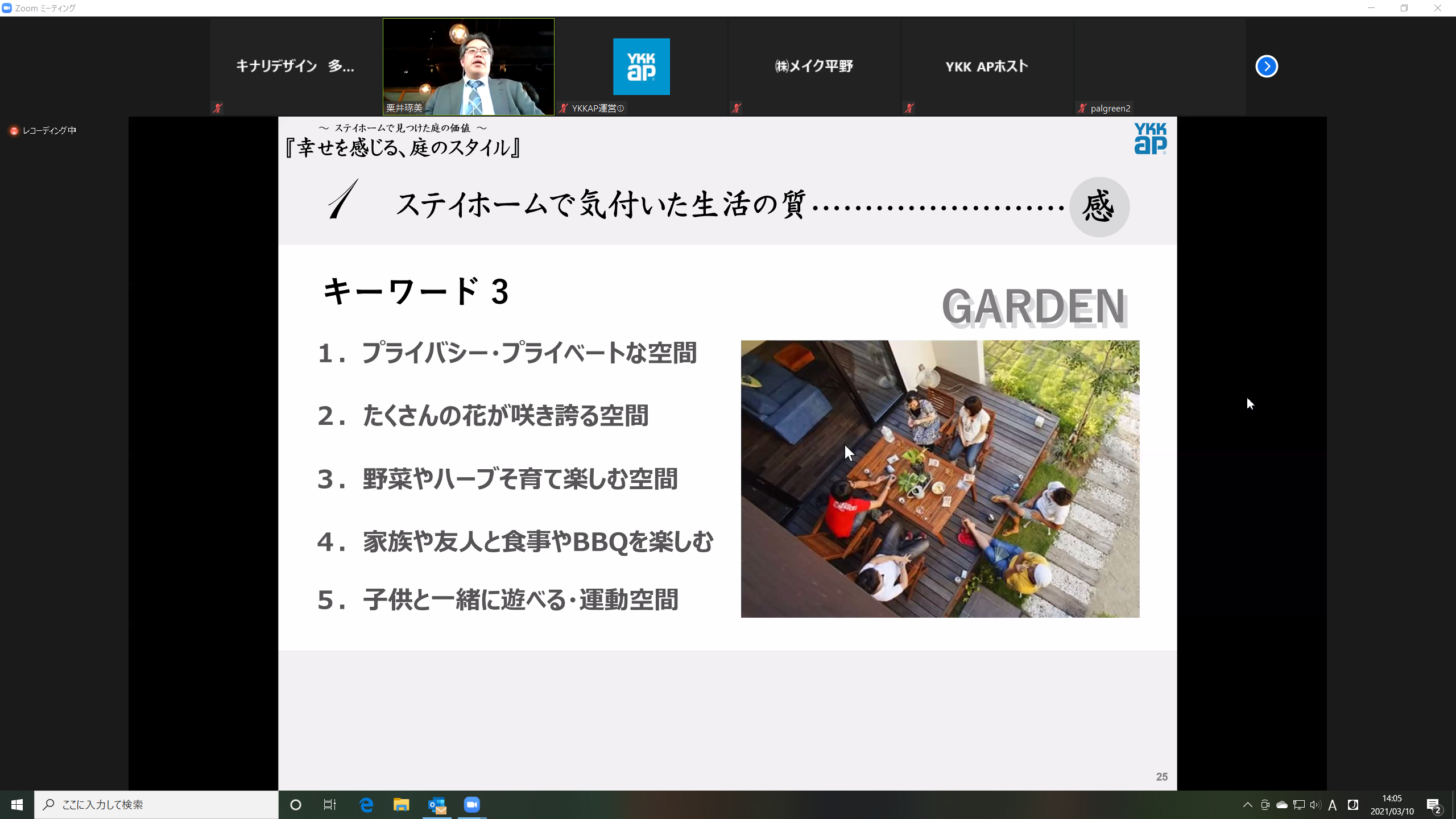Image resolution: width=1456 pixels, height=819 pixels.
Task: Click the Zoom icon on the taskbar
Action: (x=472, y=805)
